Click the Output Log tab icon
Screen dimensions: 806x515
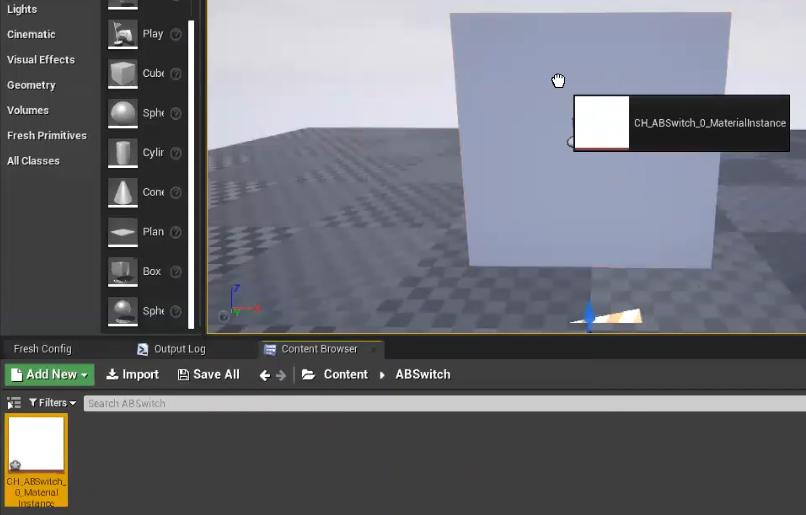pos(142,349)
